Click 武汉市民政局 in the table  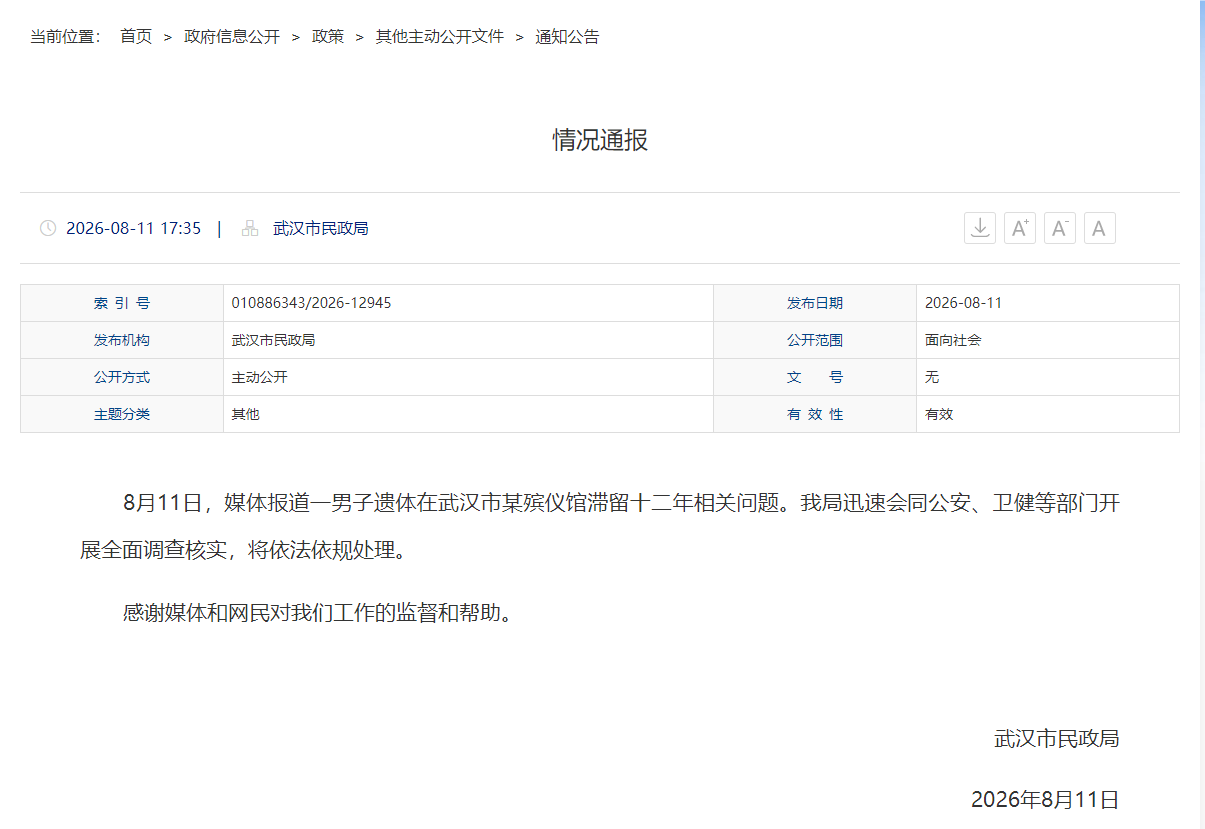[x=274, y=340]
